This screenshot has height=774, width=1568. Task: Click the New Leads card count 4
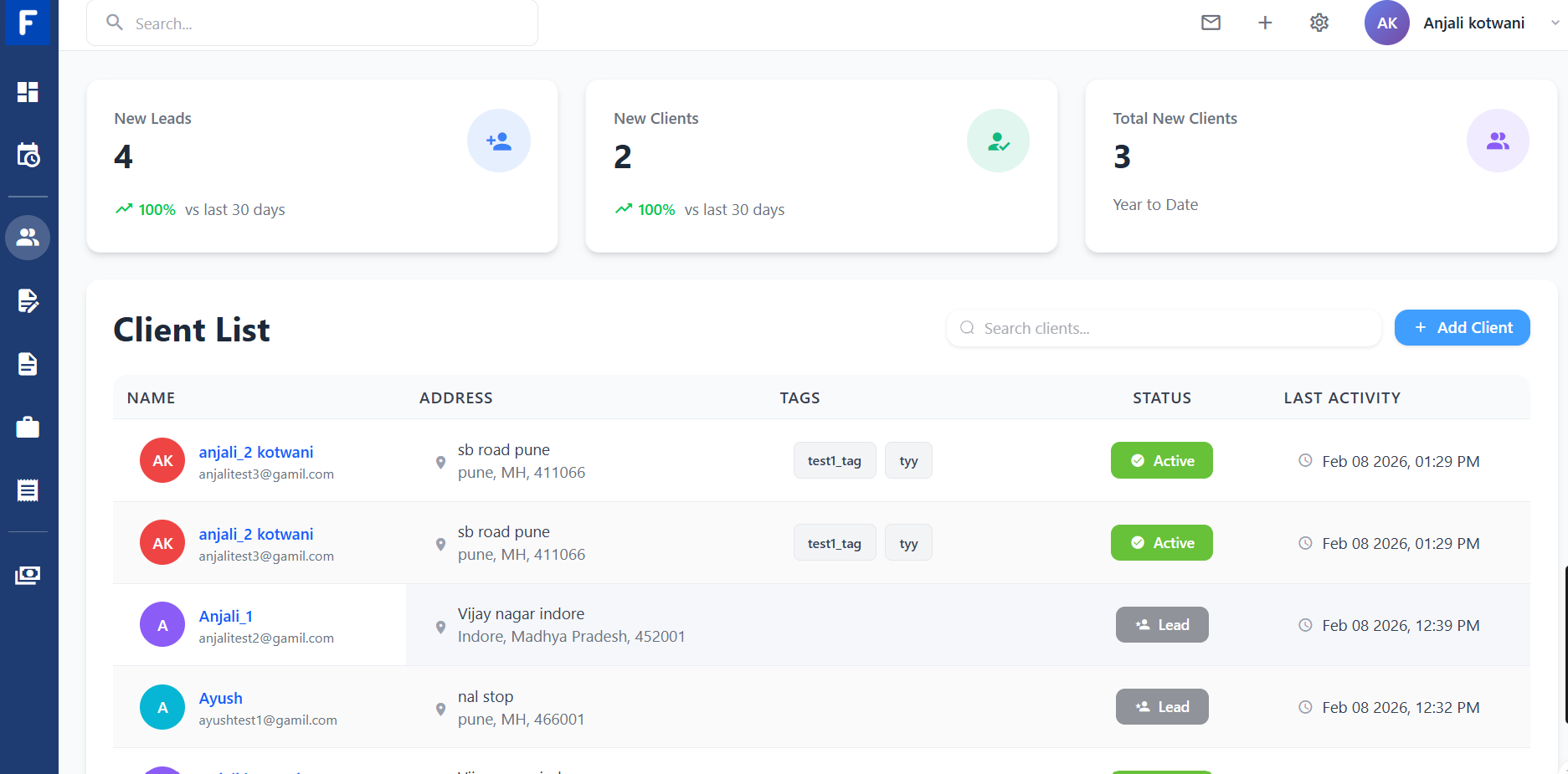pyautogui.click(x=123, y=156)
